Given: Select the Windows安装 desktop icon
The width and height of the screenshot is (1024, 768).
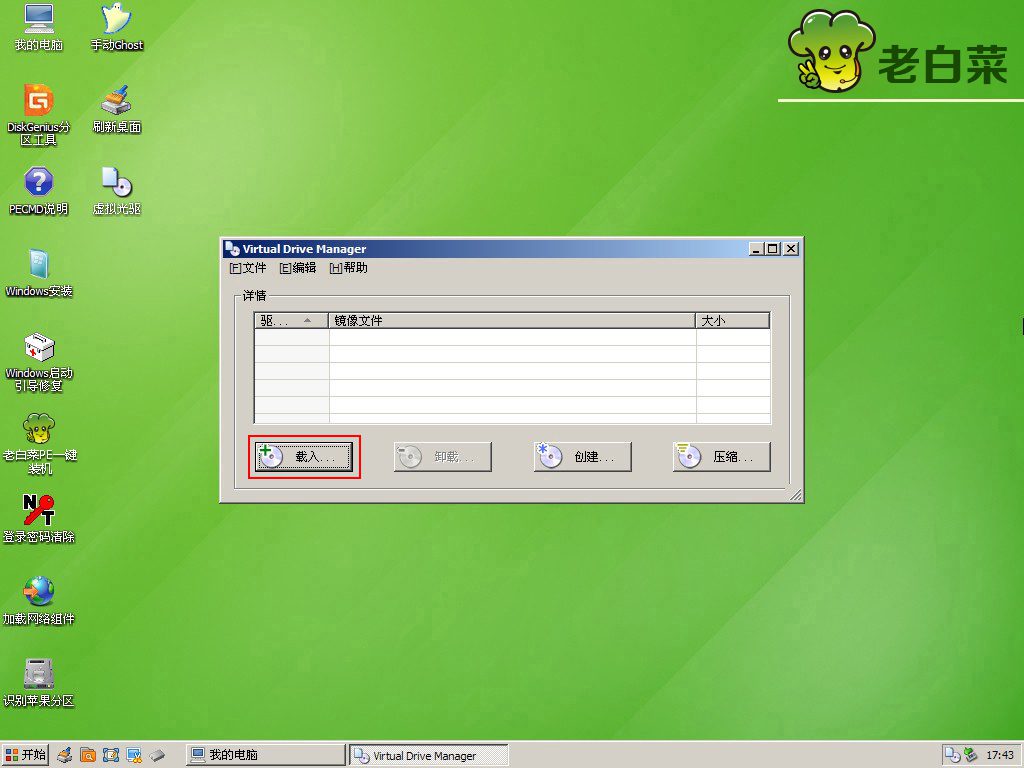Looking at the screenshot, I should pos(38,265).
